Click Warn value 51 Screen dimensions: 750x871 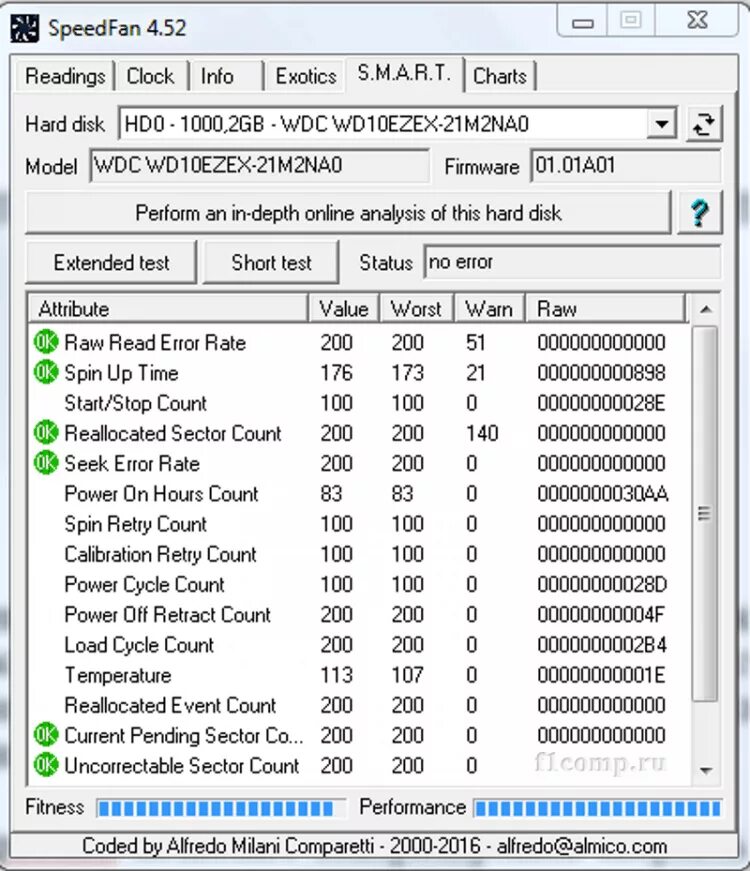(476, 342)
